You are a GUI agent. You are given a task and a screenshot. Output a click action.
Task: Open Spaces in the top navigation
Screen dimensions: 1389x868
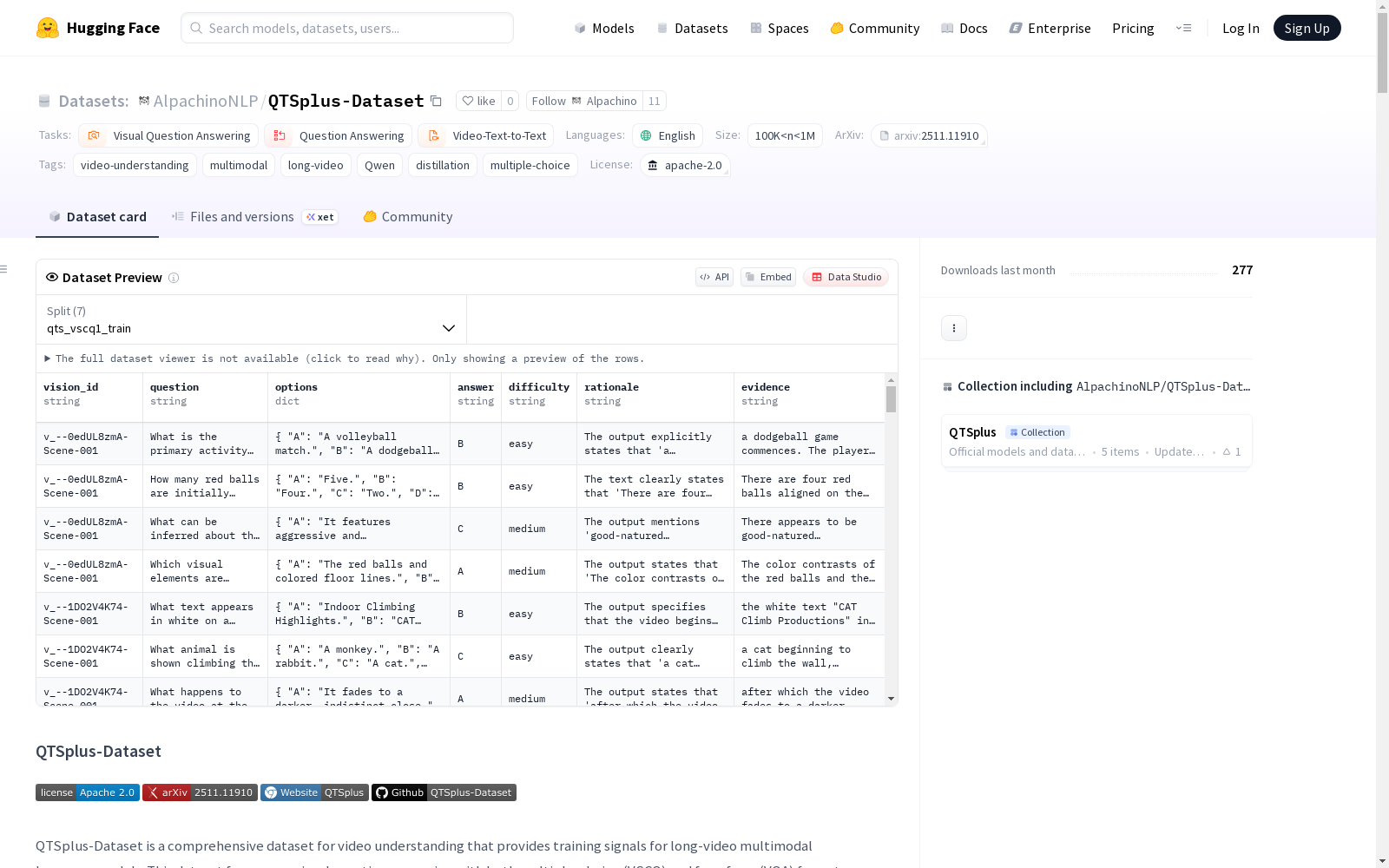[x=780, y=28]
